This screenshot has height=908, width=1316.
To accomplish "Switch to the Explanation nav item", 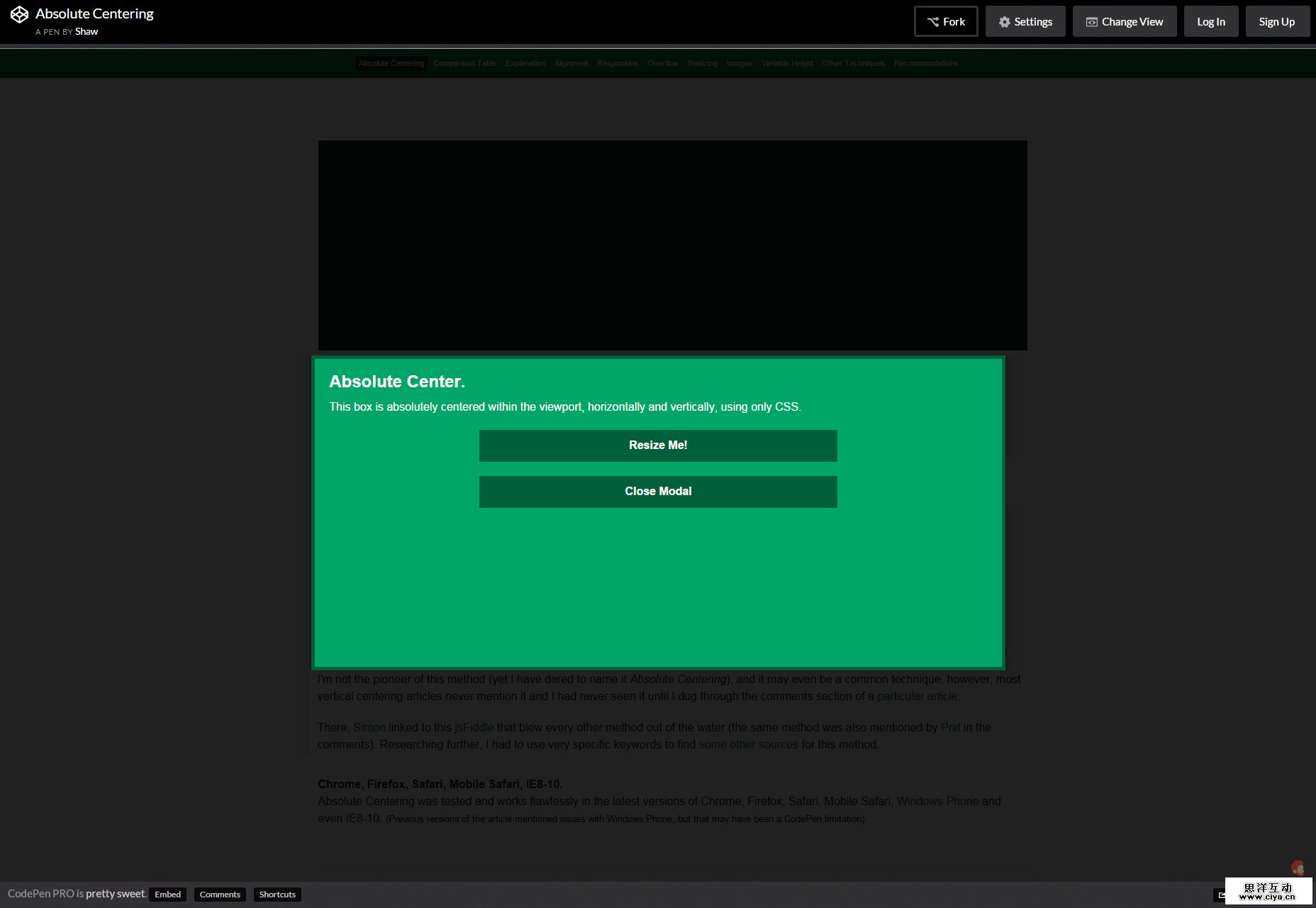I will click(x=525, y=63).
